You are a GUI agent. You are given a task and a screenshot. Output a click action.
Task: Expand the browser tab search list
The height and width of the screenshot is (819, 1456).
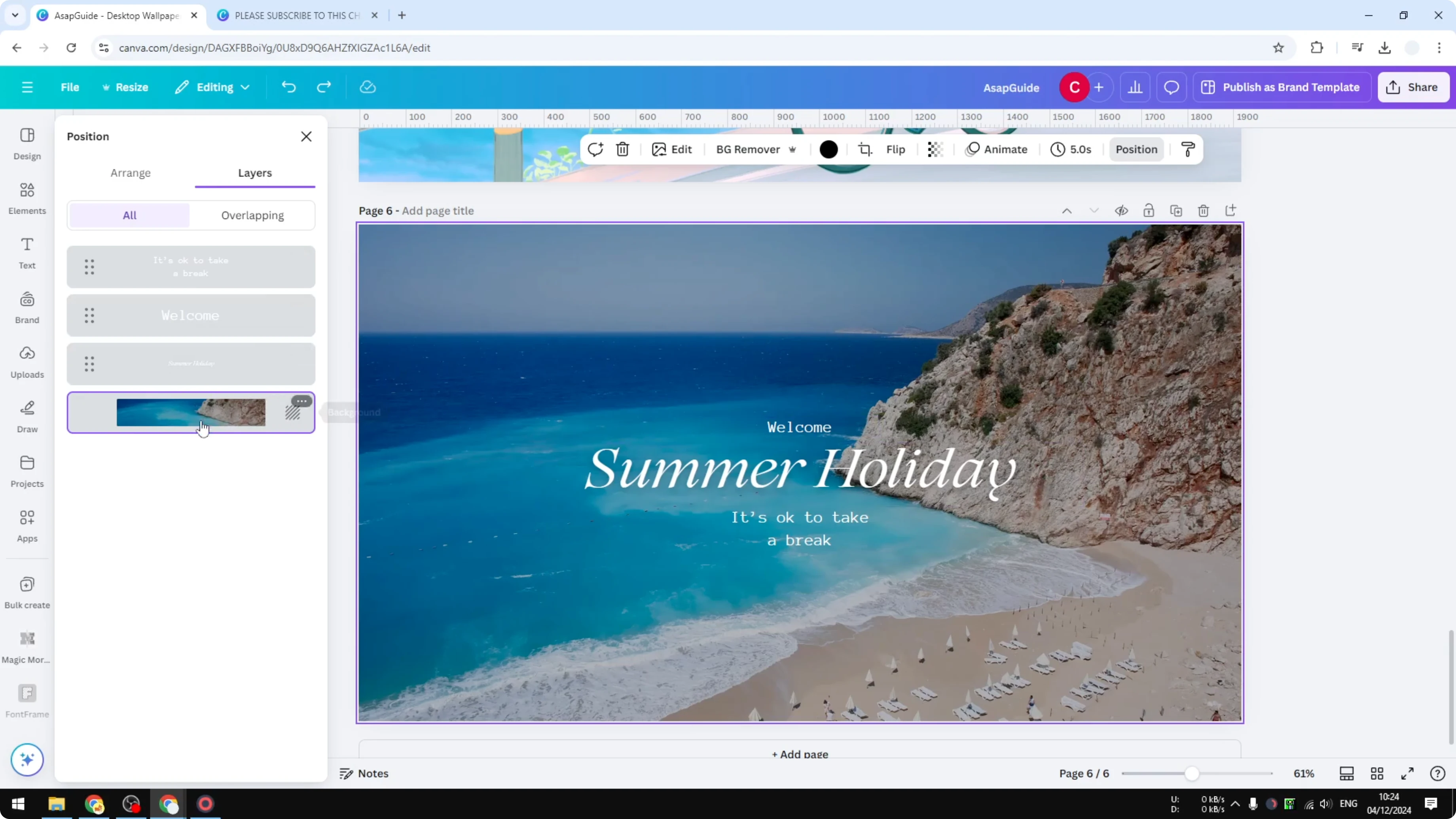coord(15,15)
